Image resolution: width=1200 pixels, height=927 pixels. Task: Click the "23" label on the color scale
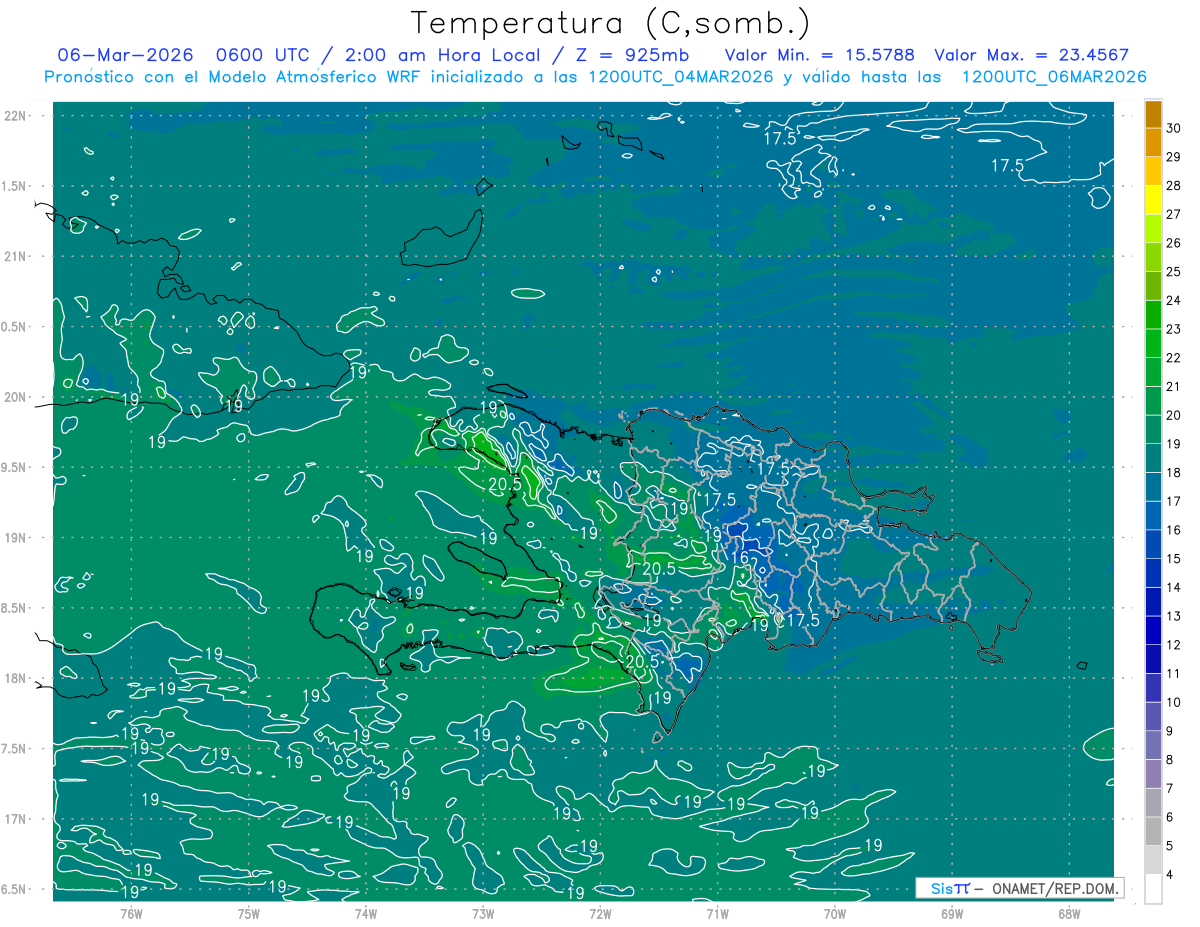click(1174, 329)
